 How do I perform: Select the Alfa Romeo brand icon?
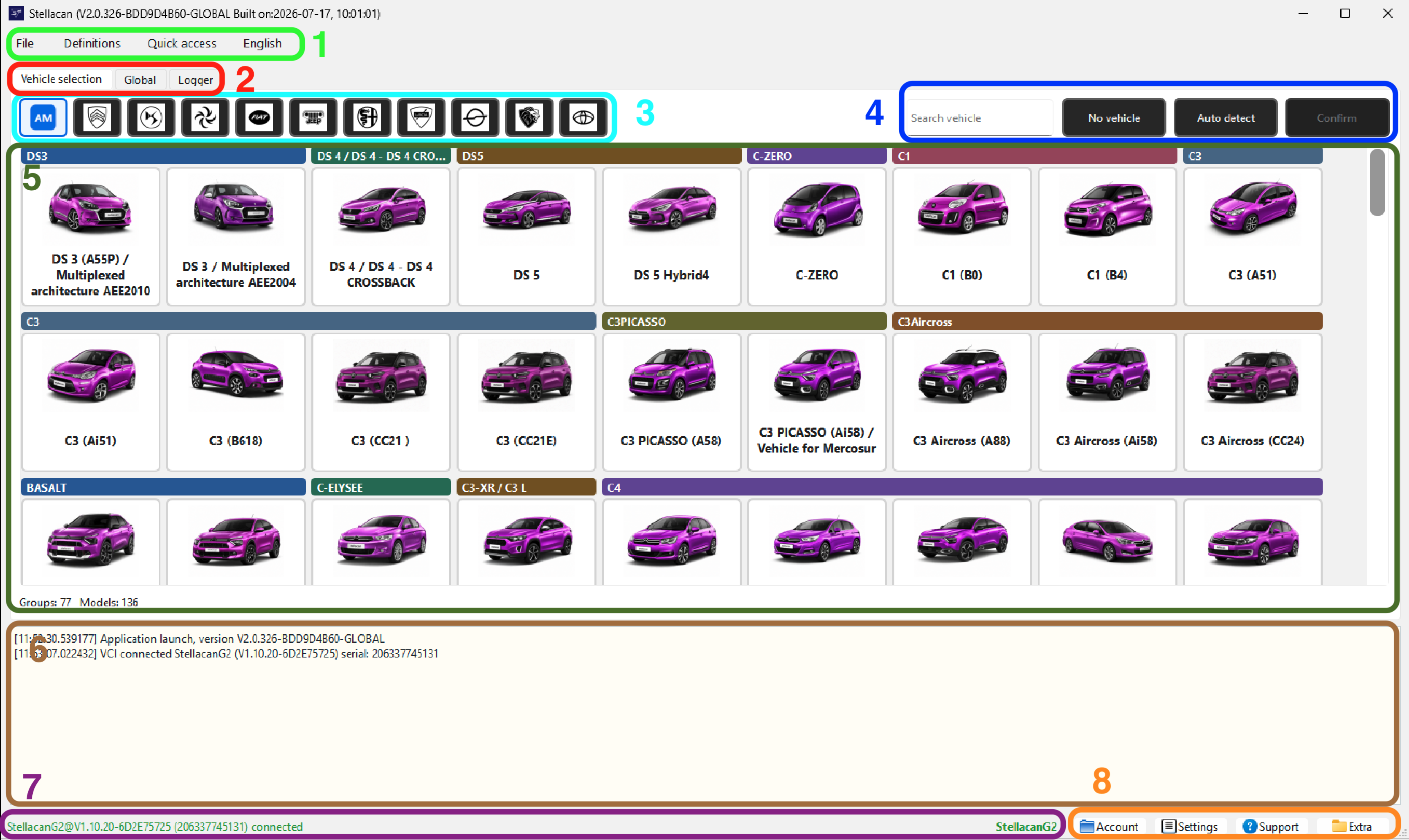(x=367, y=118)
